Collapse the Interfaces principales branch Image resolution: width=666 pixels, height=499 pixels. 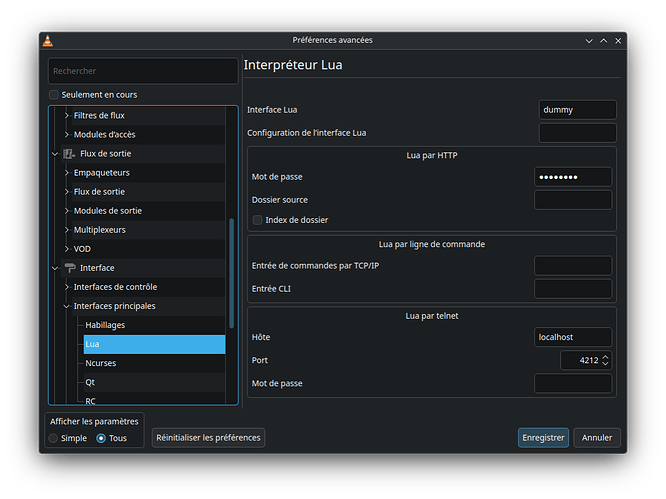click(x=66, y=306)
